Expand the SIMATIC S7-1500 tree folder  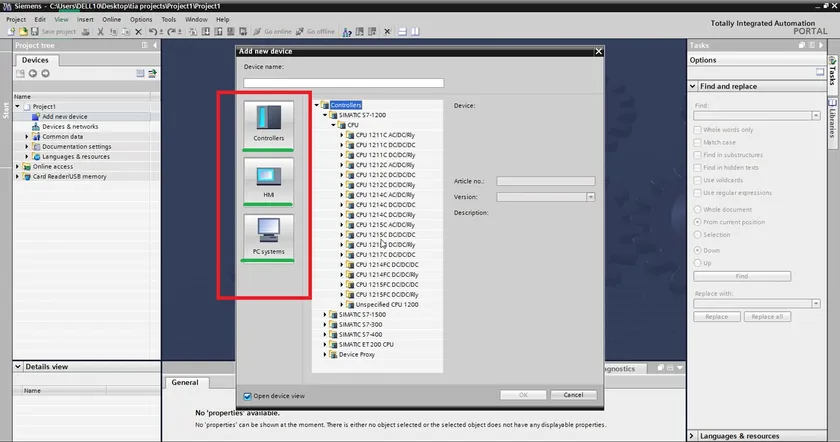325,314
